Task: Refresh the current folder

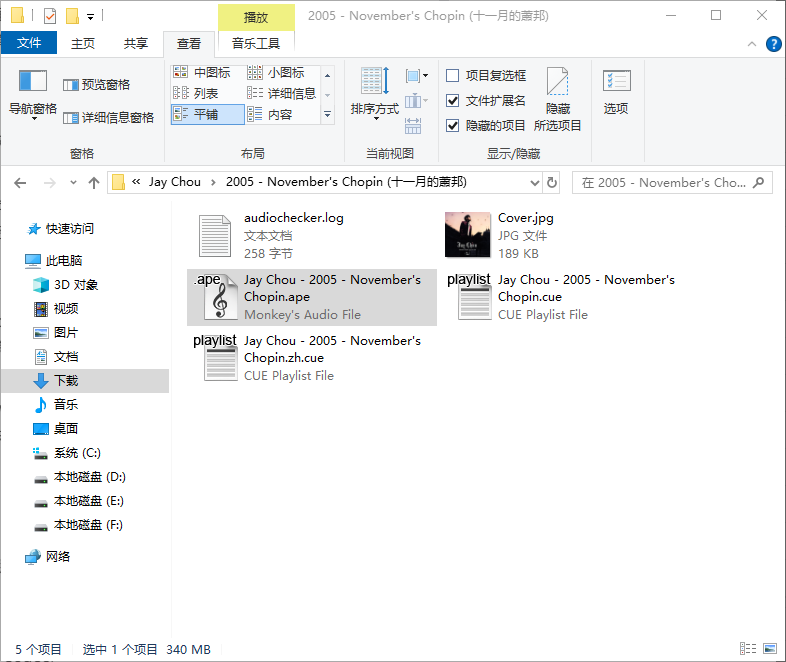Action: 552,182
